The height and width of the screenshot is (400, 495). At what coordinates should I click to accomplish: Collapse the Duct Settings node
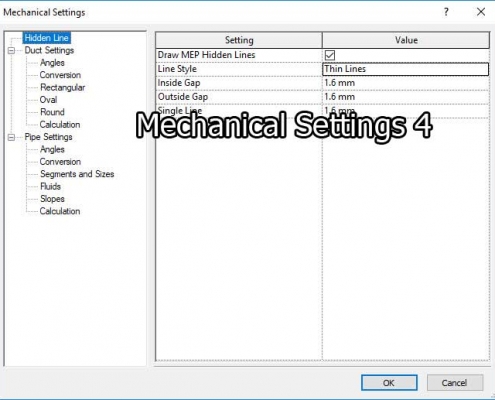click(11, 51)
